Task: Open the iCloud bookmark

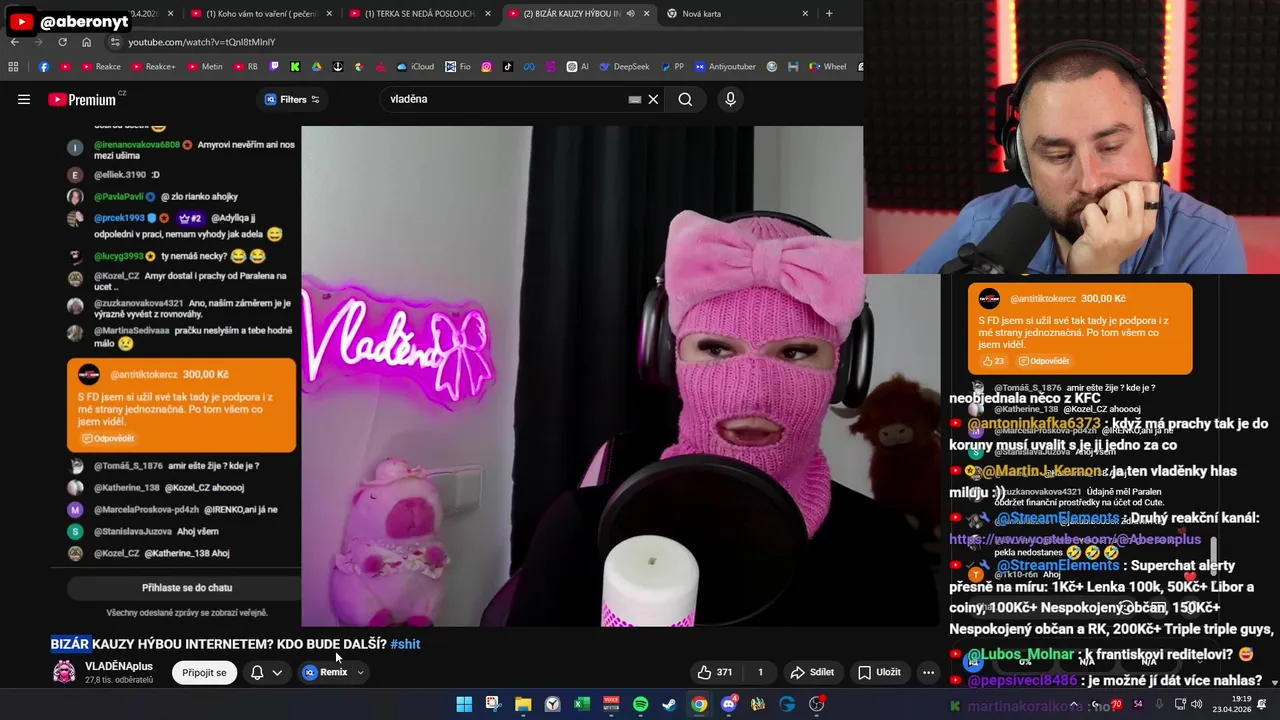Action: pyautogui.click(x=416, y=67)
